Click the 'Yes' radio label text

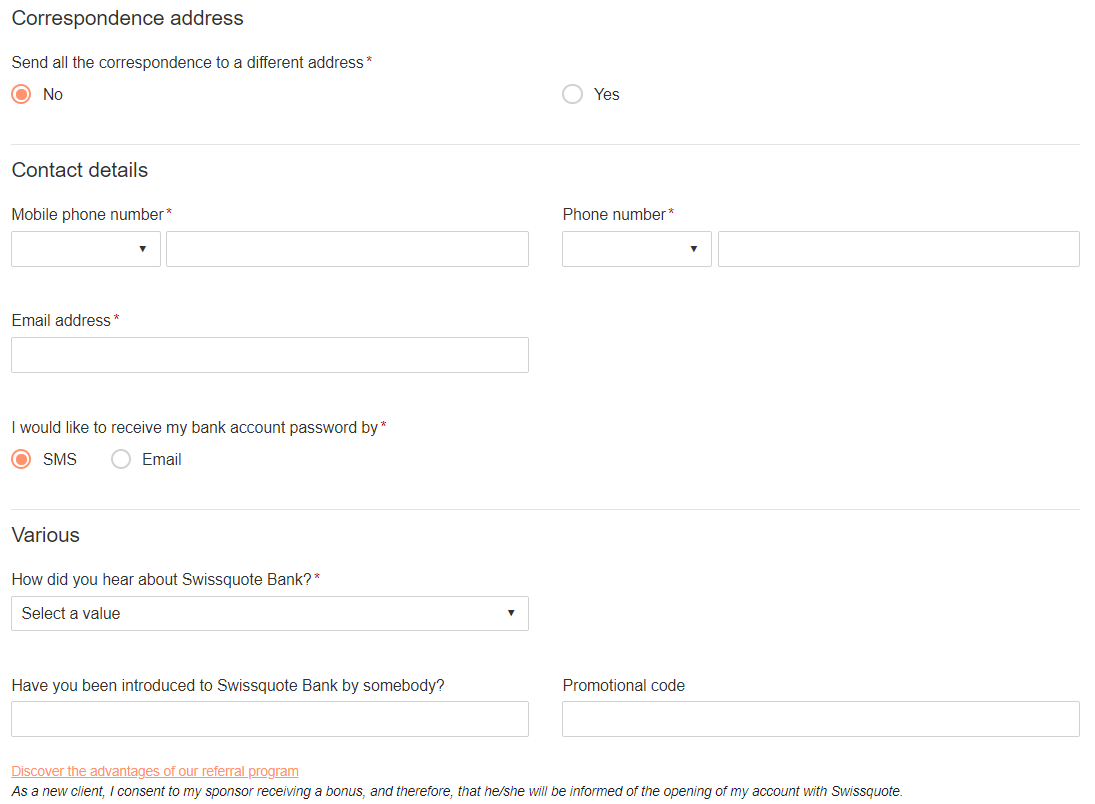(607, 94)
